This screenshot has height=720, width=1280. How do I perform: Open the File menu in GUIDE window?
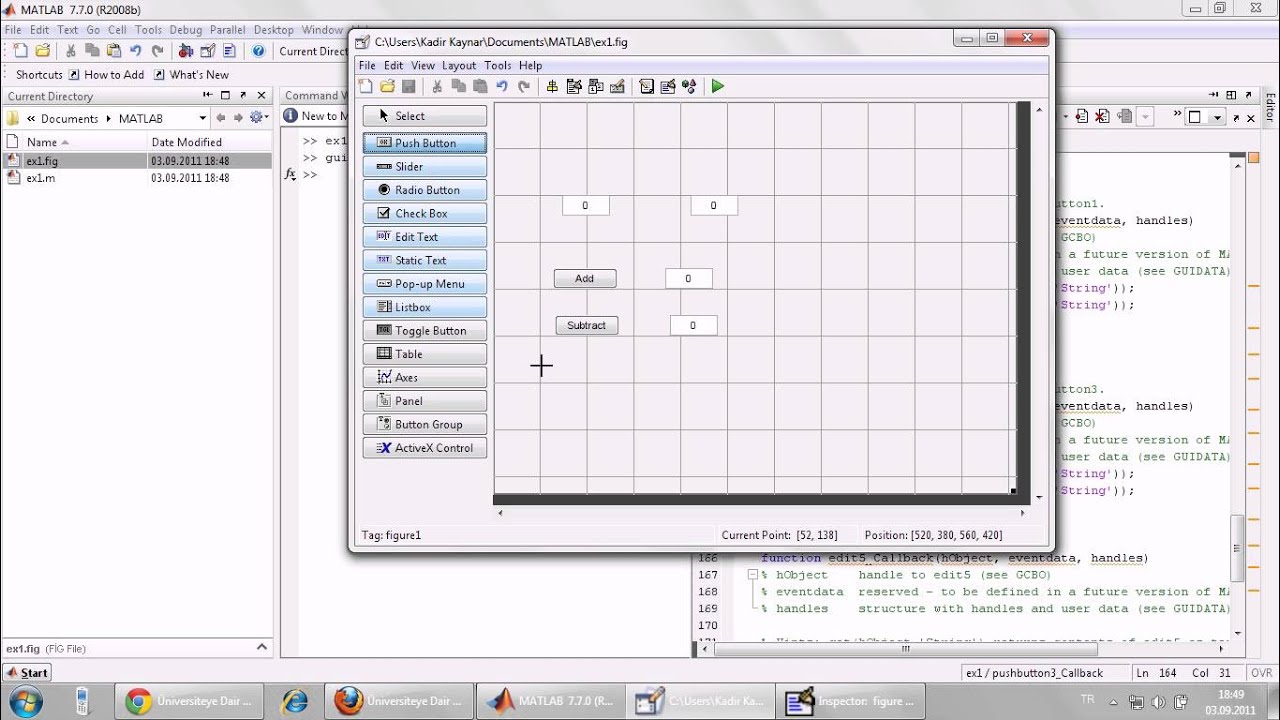click(x=367, y=66)
